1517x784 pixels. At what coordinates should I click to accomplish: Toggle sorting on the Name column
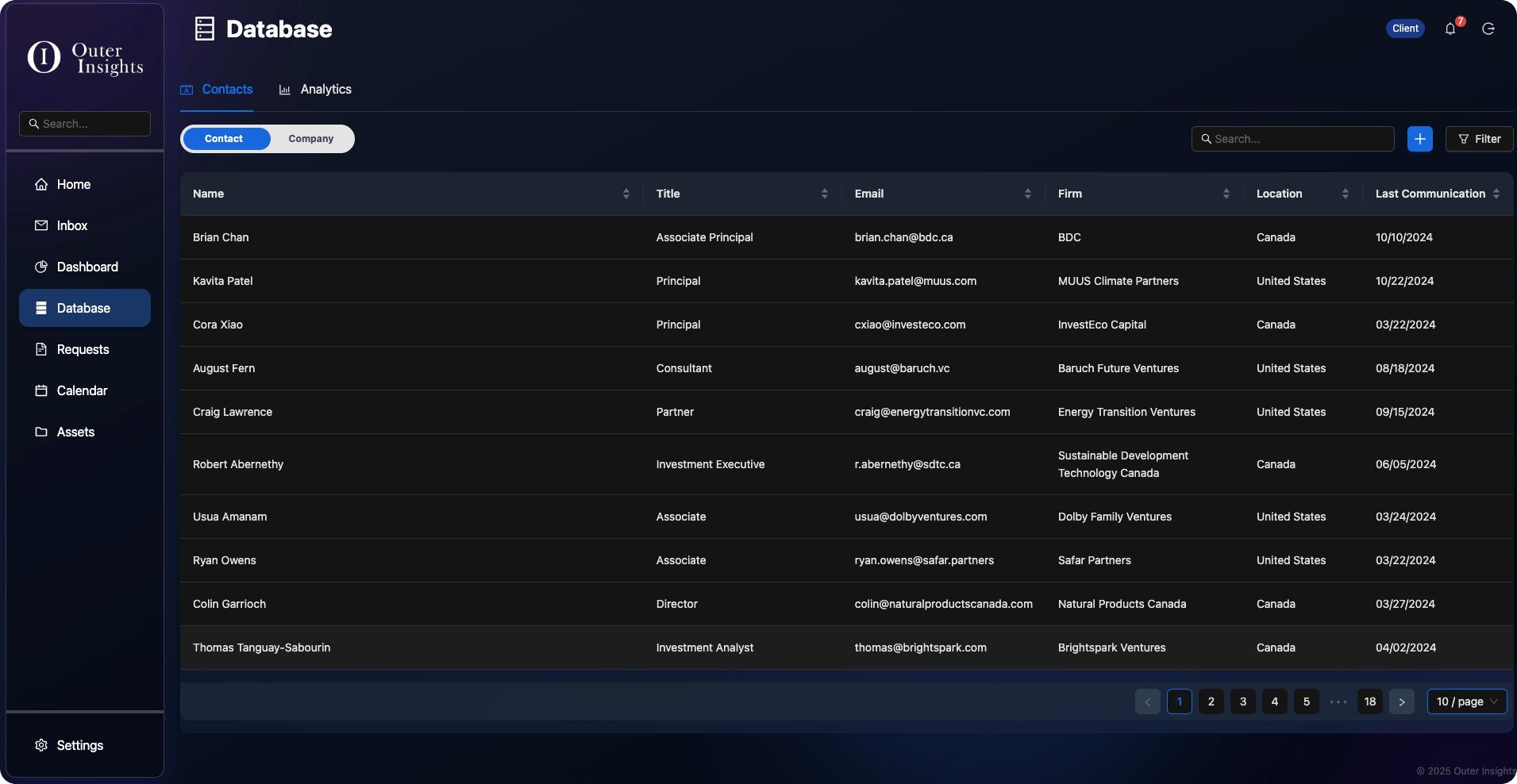[x=626, y=194]
